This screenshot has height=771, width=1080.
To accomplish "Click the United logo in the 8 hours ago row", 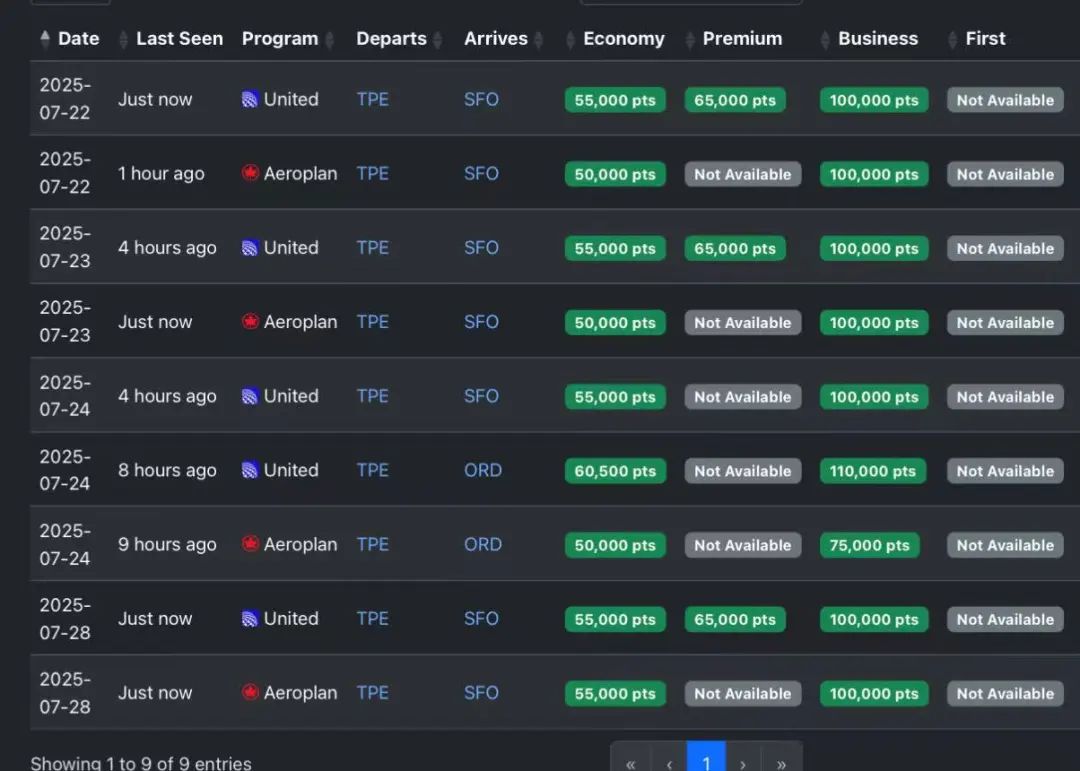I will pos(250,470).
